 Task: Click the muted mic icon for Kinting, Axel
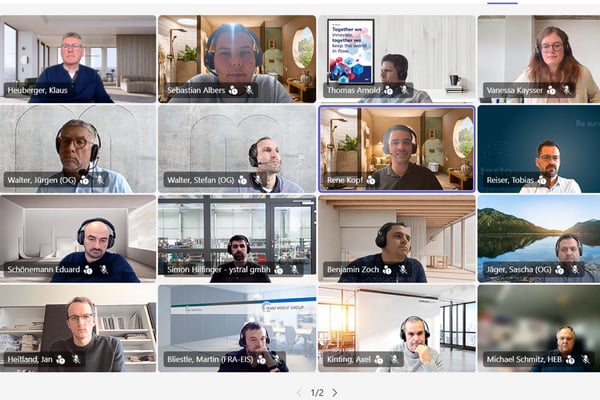(394, 359)
